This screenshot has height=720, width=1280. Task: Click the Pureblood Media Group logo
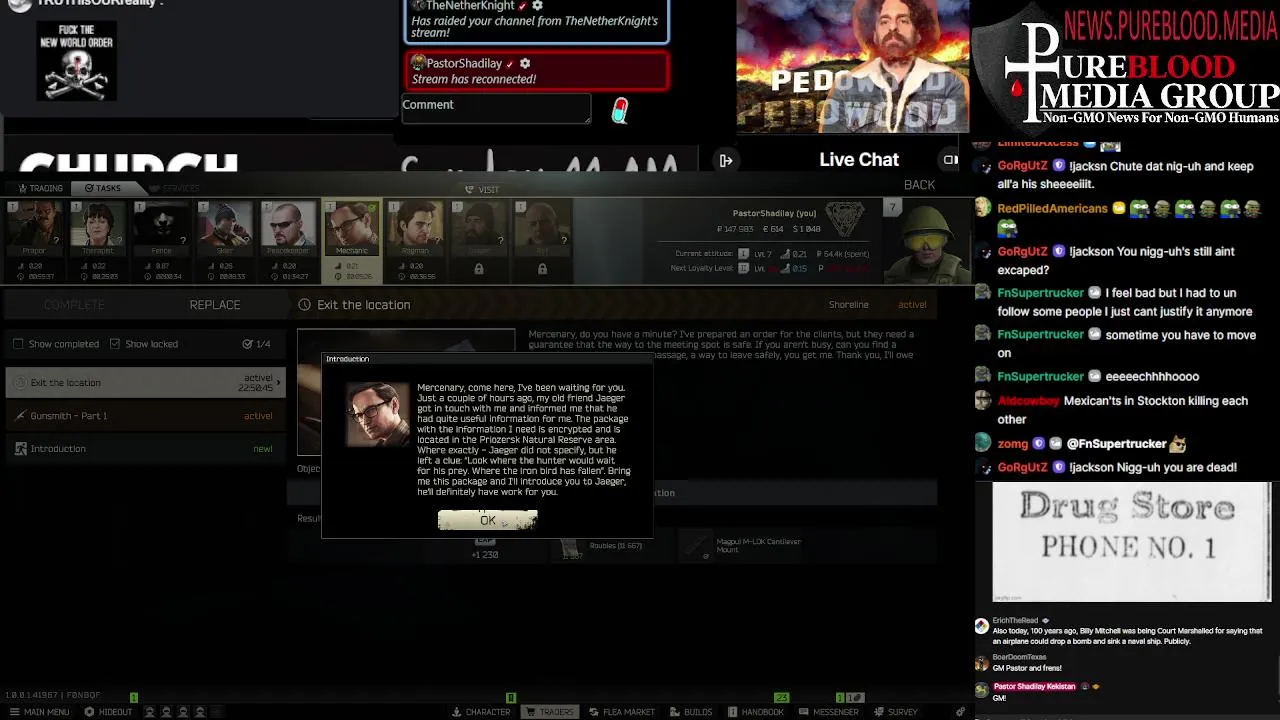click(x=1128, y=68)
